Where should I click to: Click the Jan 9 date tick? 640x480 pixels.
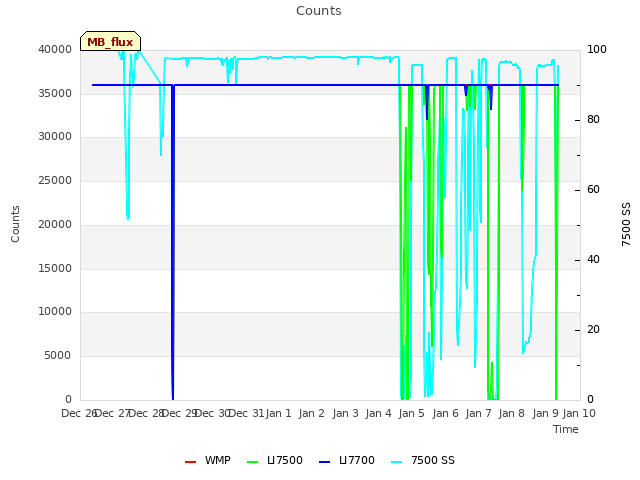545,413
